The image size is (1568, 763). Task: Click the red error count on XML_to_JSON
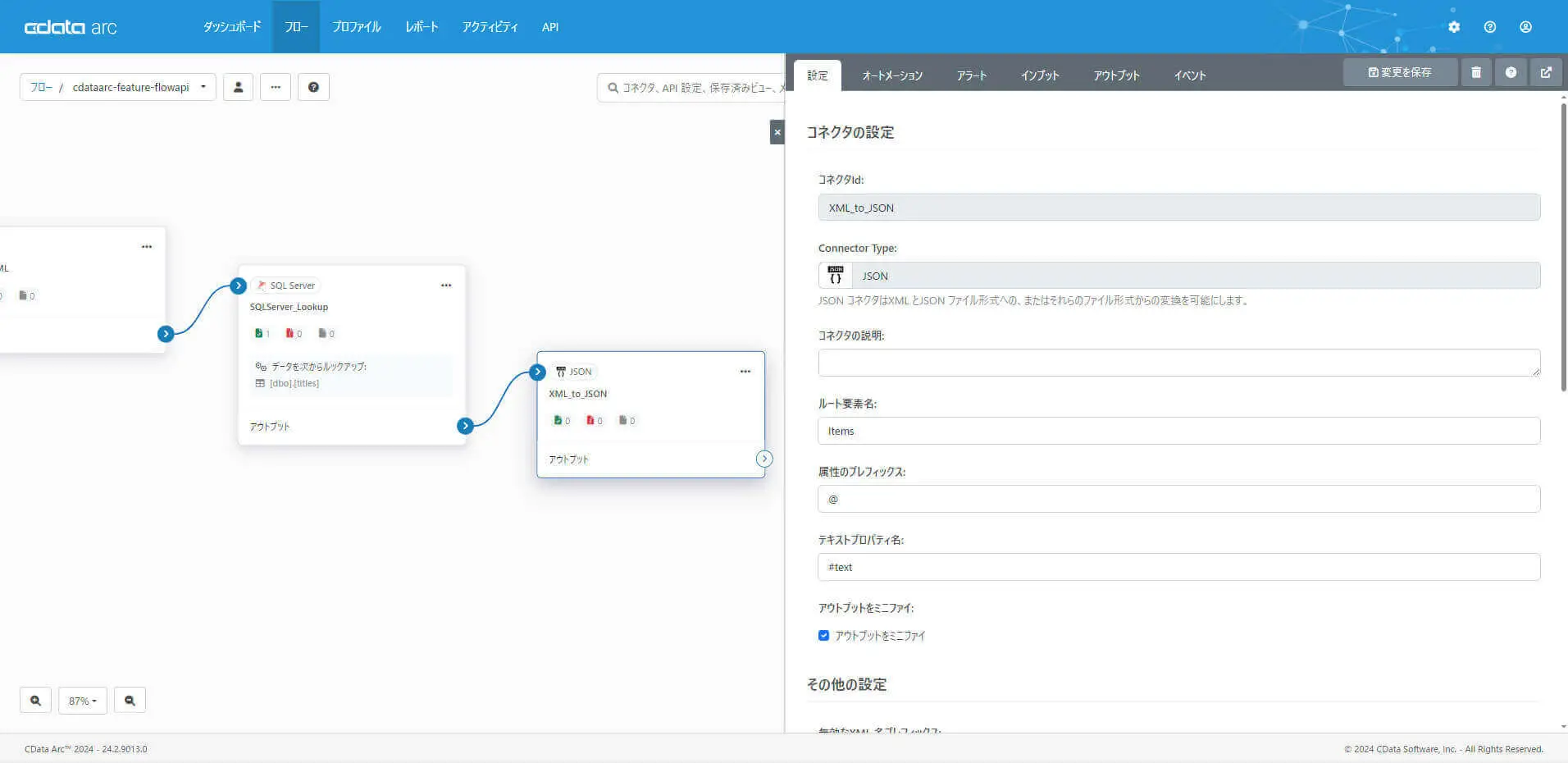(x=595, y=420)
